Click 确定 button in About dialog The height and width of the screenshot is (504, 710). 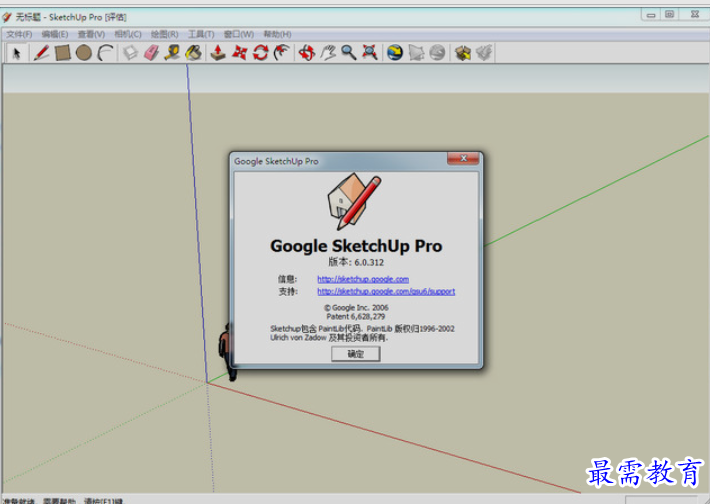click(x=355, y=354)
